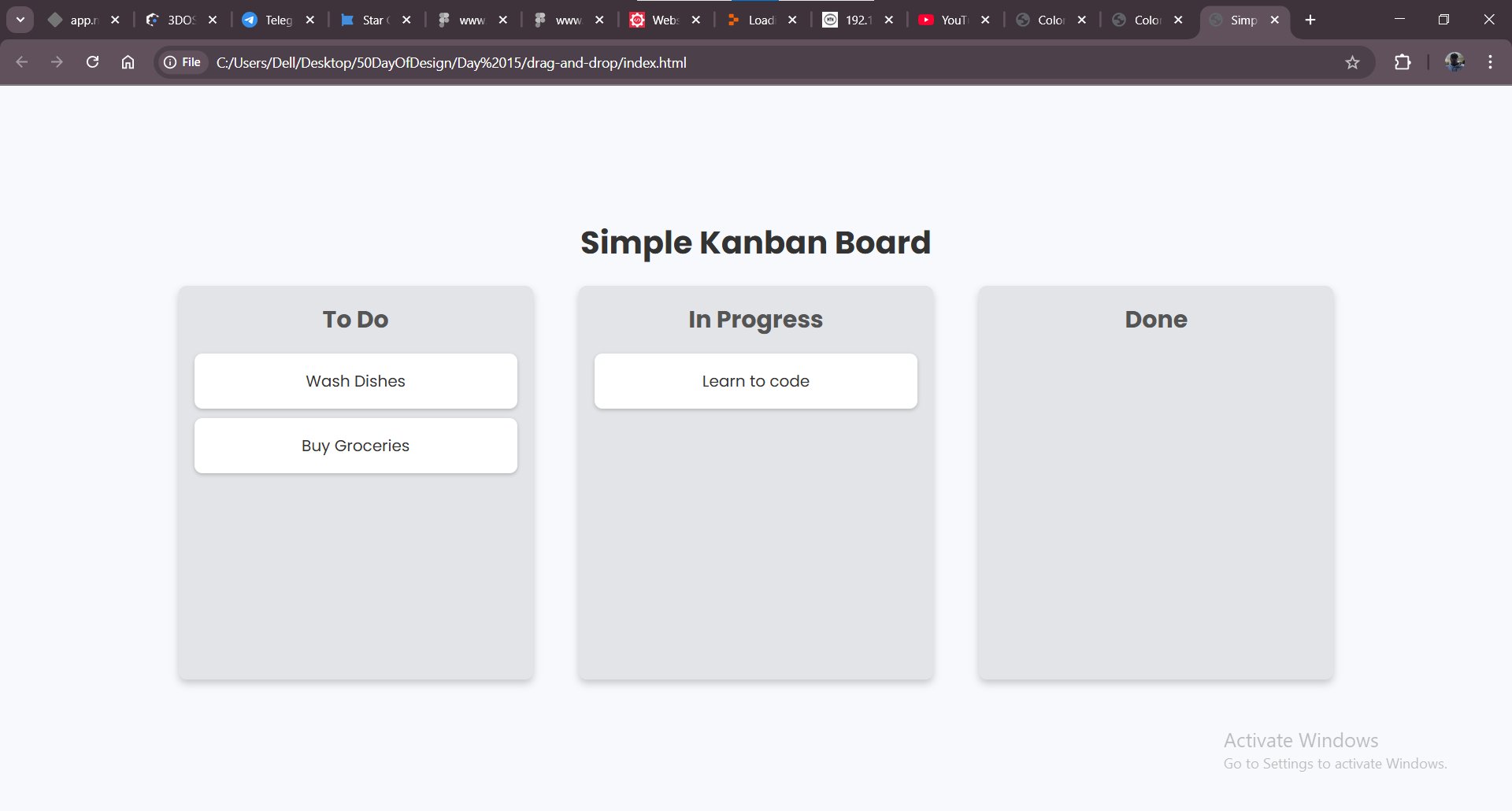Expand the tab search dropdown arrow
The height and width of the screenshot is (811, 1512).
[20, 20]
